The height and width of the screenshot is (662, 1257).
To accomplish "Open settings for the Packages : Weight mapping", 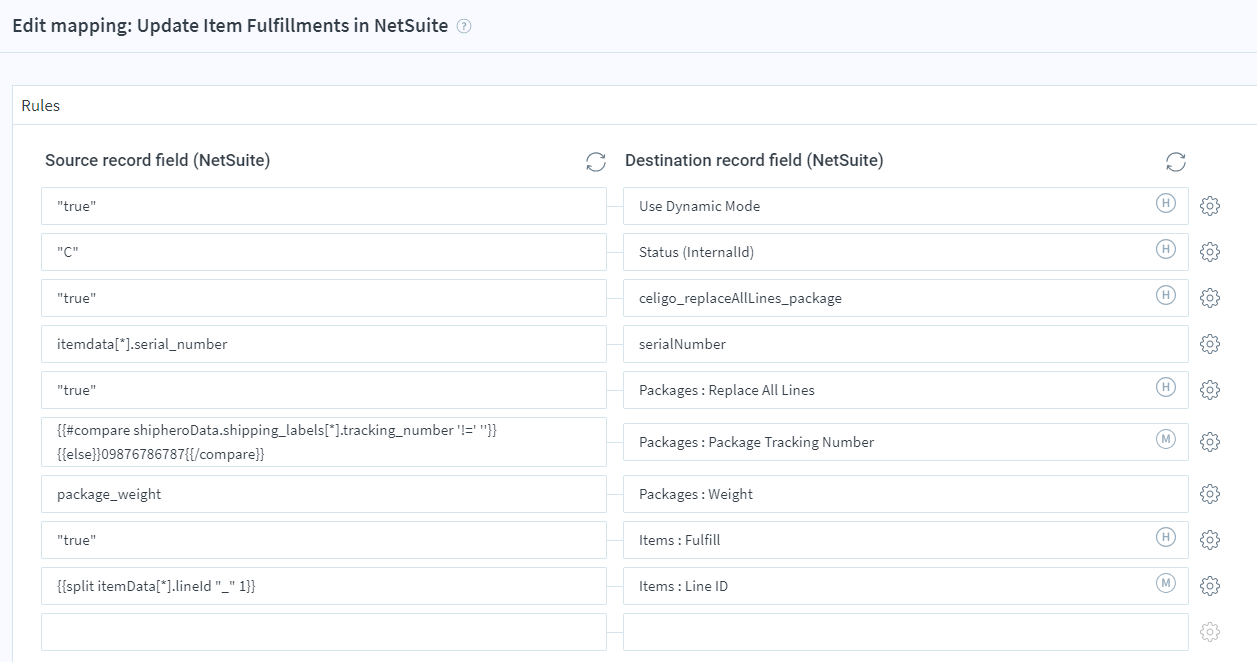I will click(x=1210, y=493).
